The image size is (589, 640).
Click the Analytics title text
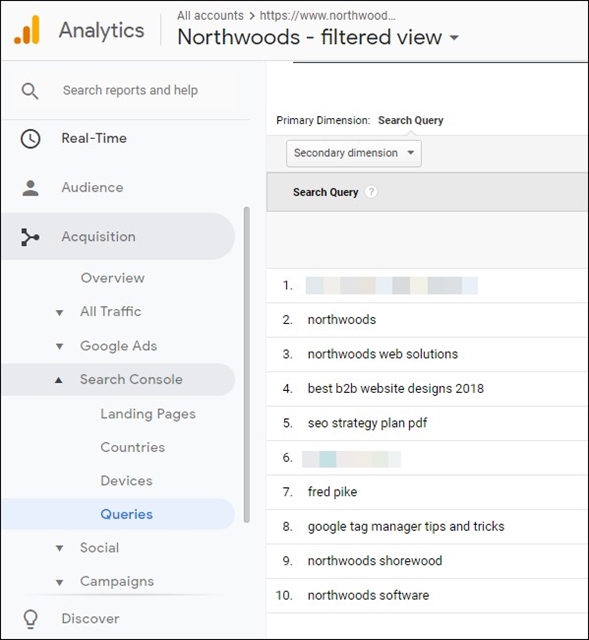coord(101,31)
